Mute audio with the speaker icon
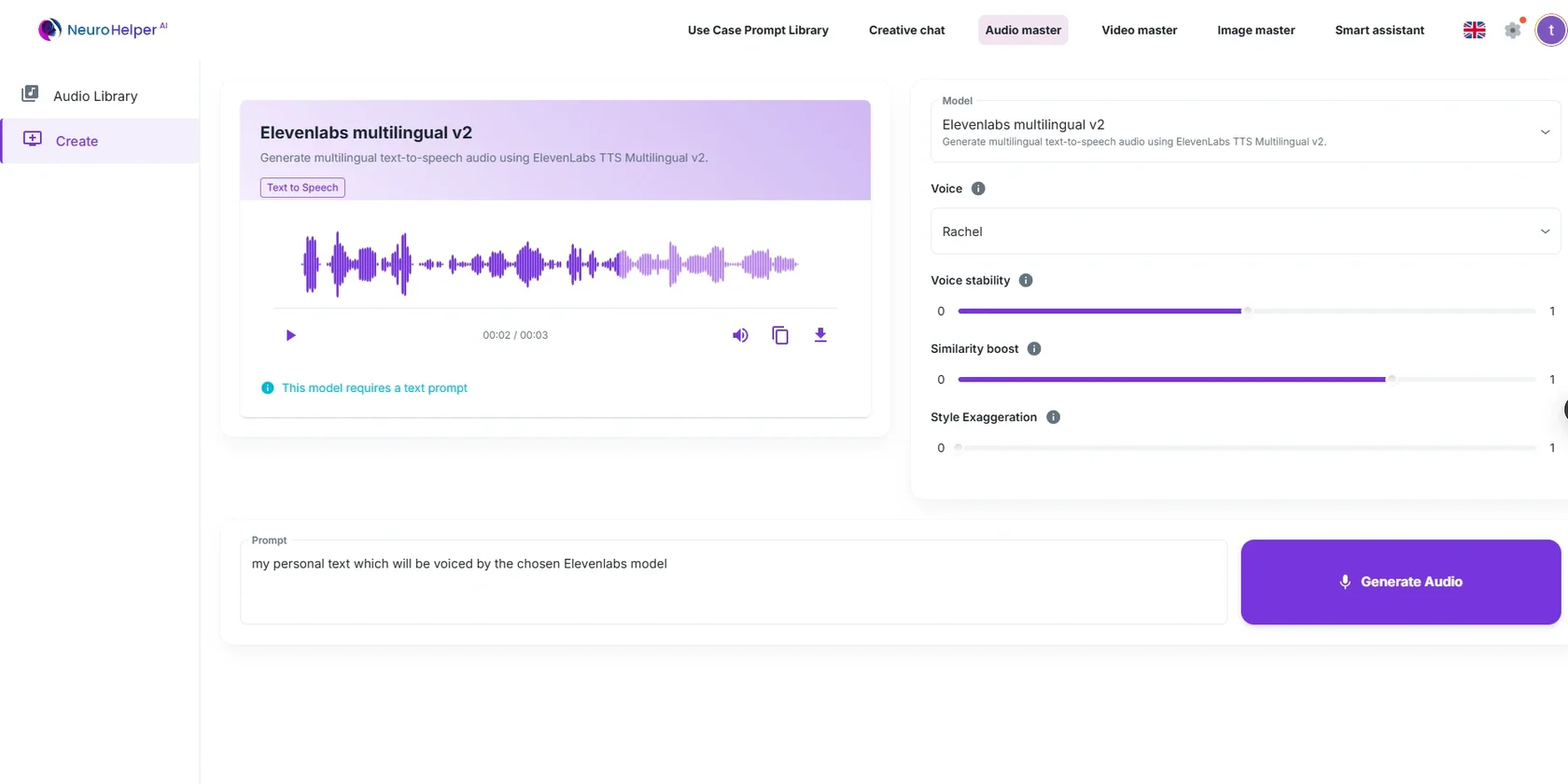The image size is (1568, 784). pyautogui.click(x=740, y=335)
